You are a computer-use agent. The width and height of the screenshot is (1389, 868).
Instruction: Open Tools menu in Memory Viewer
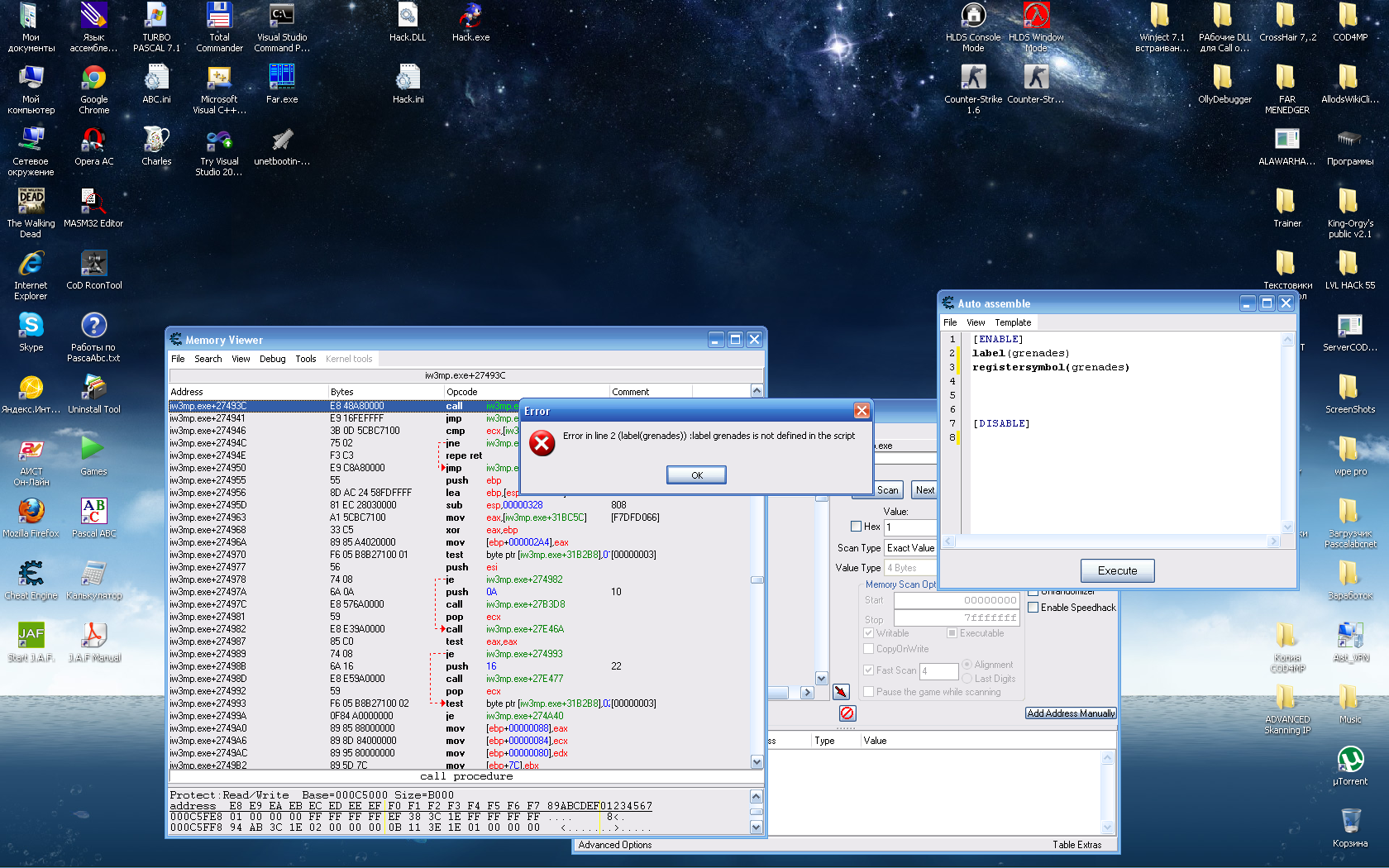pos(306,359)
